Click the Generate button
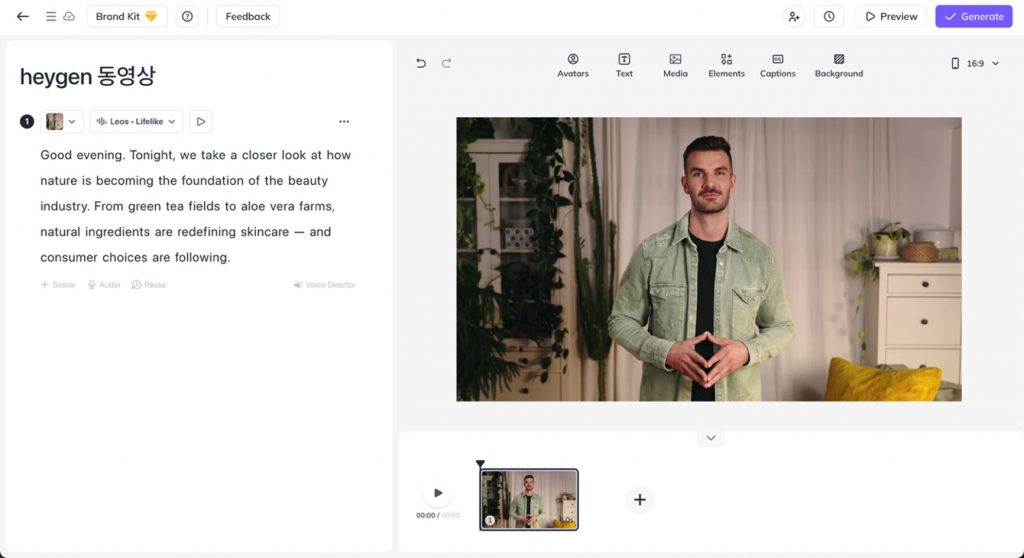 point(974,16)
